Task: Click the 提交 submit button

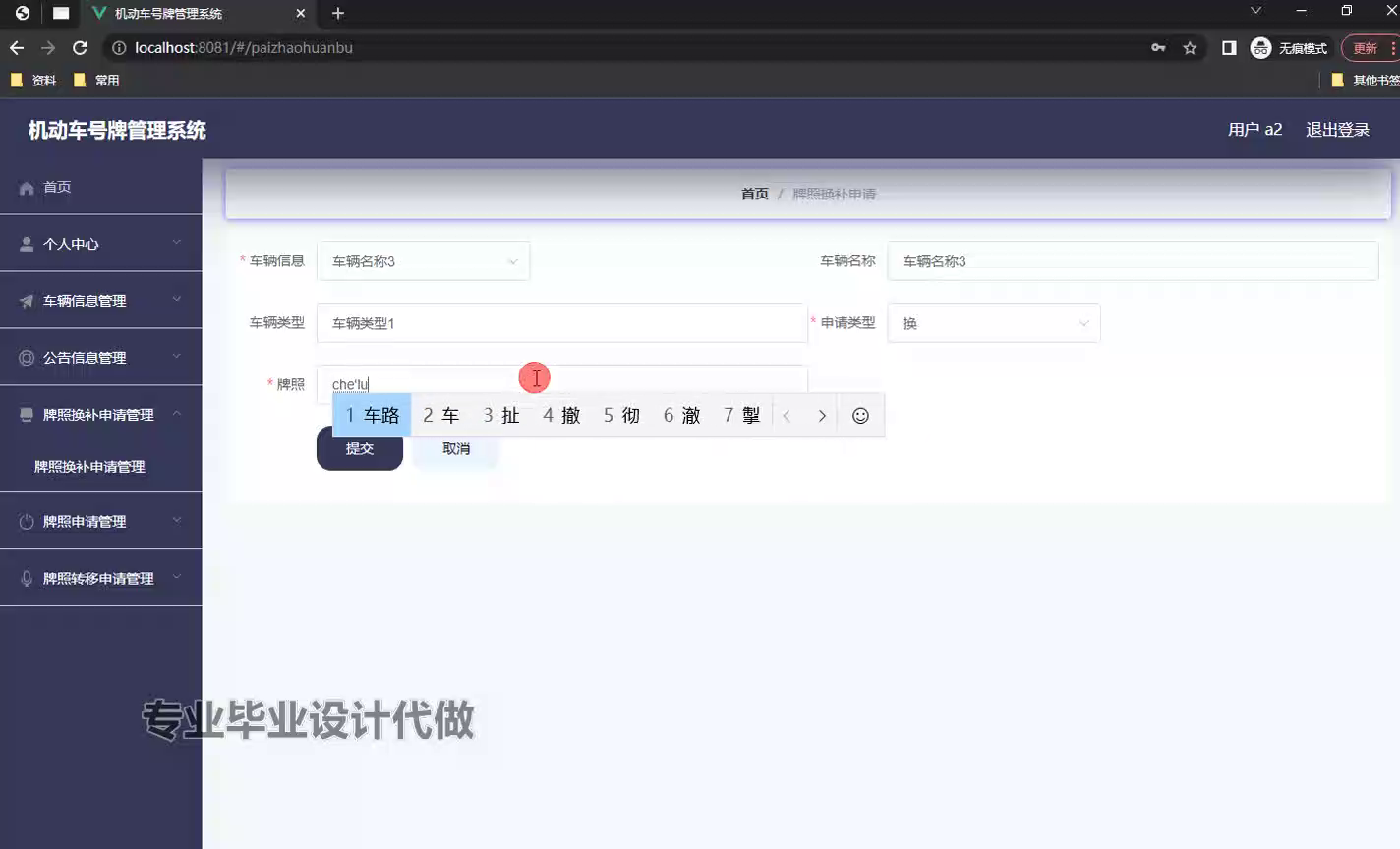Action: pos(360,448)
